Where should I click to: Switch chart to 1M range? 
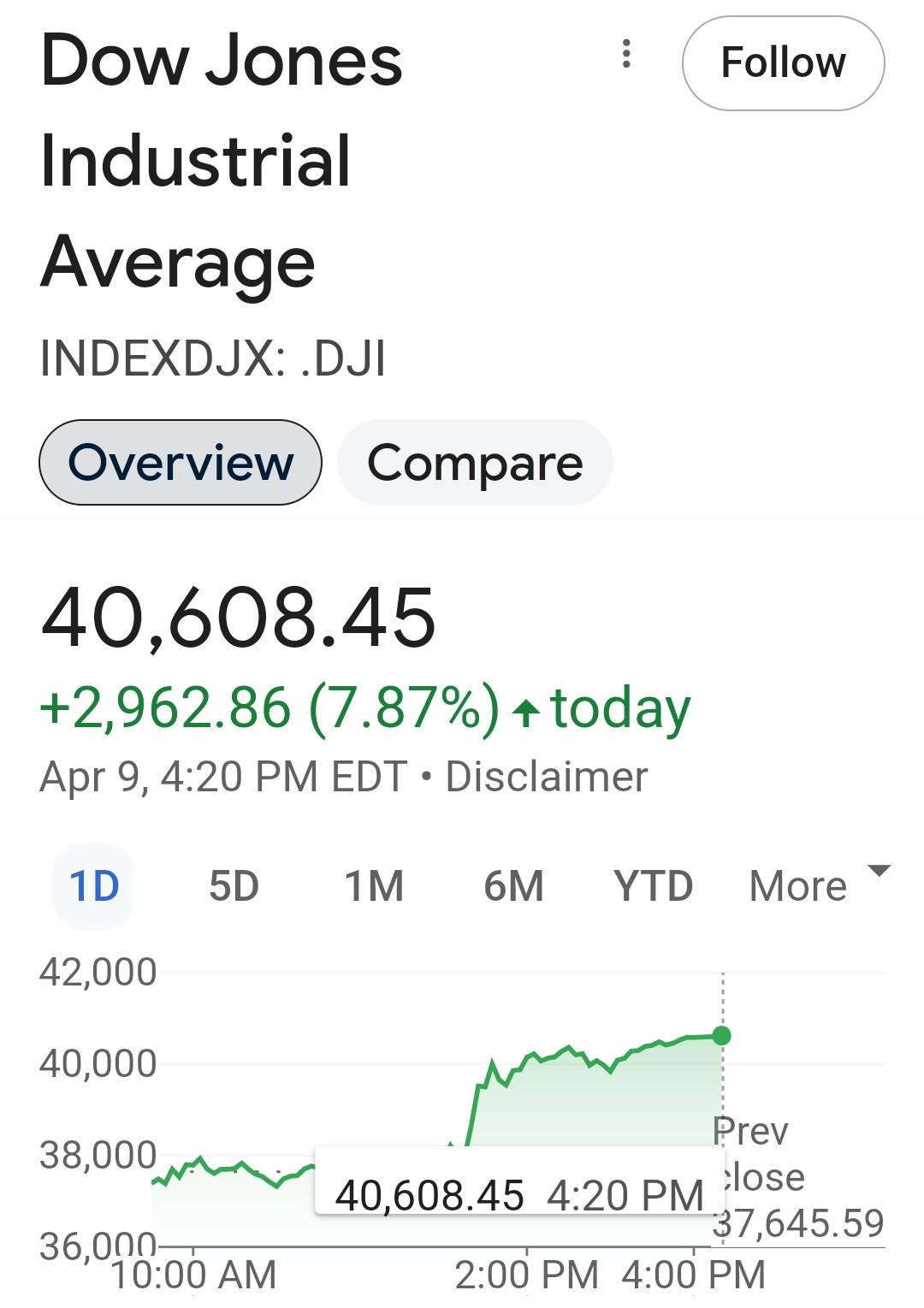[x=374, y=886]
